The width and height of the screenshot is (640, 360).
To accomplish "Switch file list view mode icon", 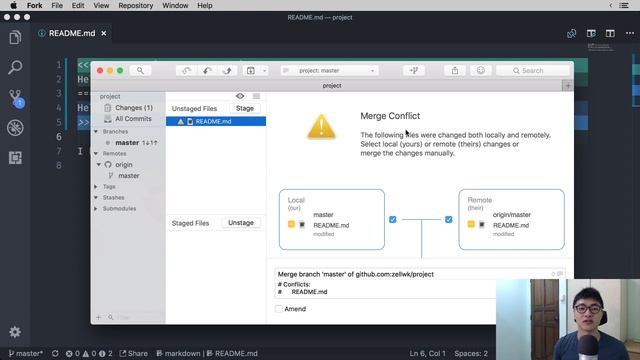I will [x=256, y=96].
